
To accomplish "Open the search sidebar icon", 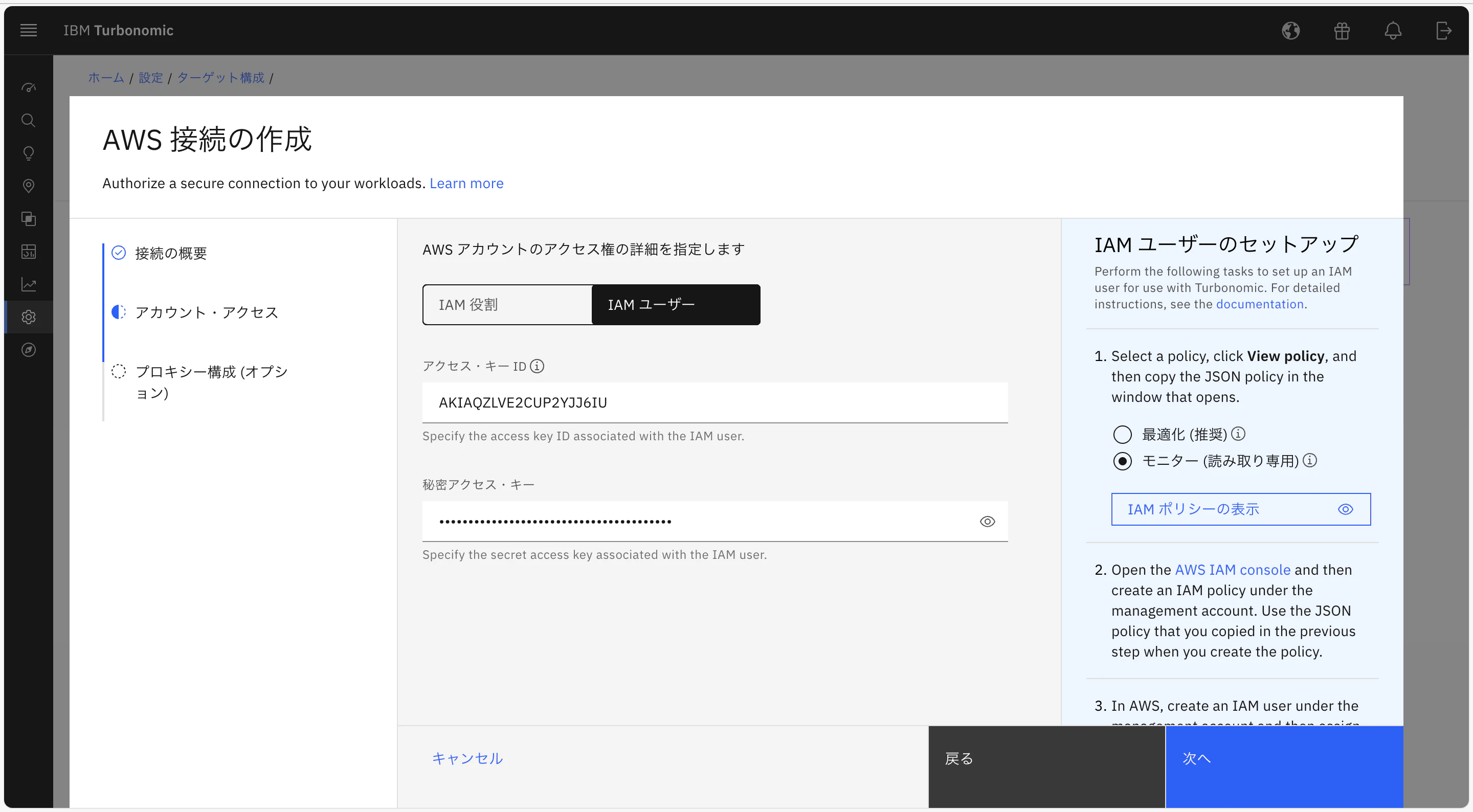I will tap(29, 120).
